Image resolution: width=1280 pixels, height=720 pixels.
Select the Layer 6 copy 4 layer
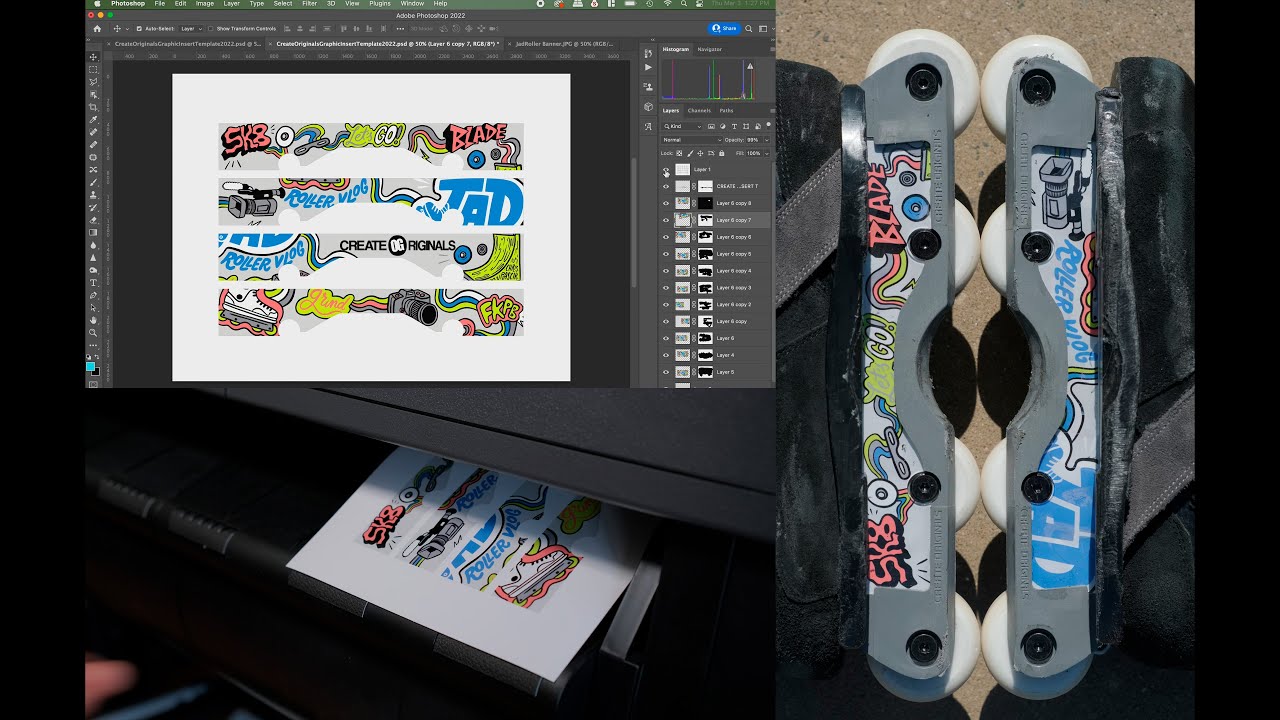(716, 271)
